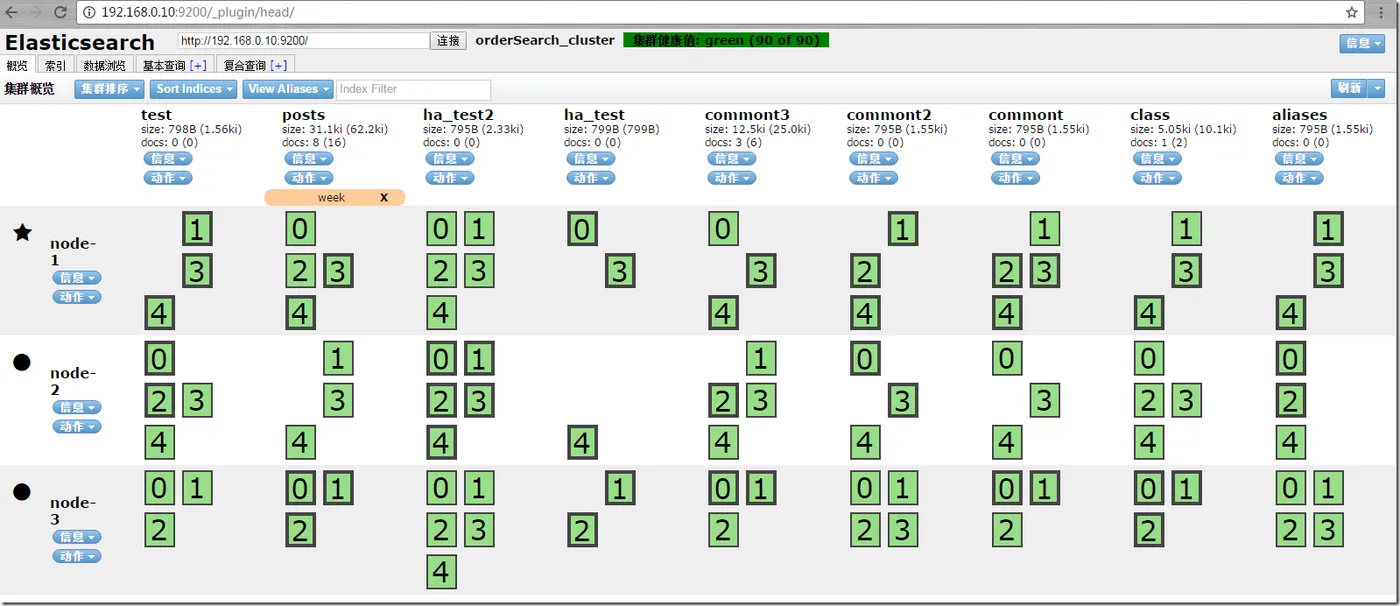Open 动作 dropdown under test index

tap(167, 178)
